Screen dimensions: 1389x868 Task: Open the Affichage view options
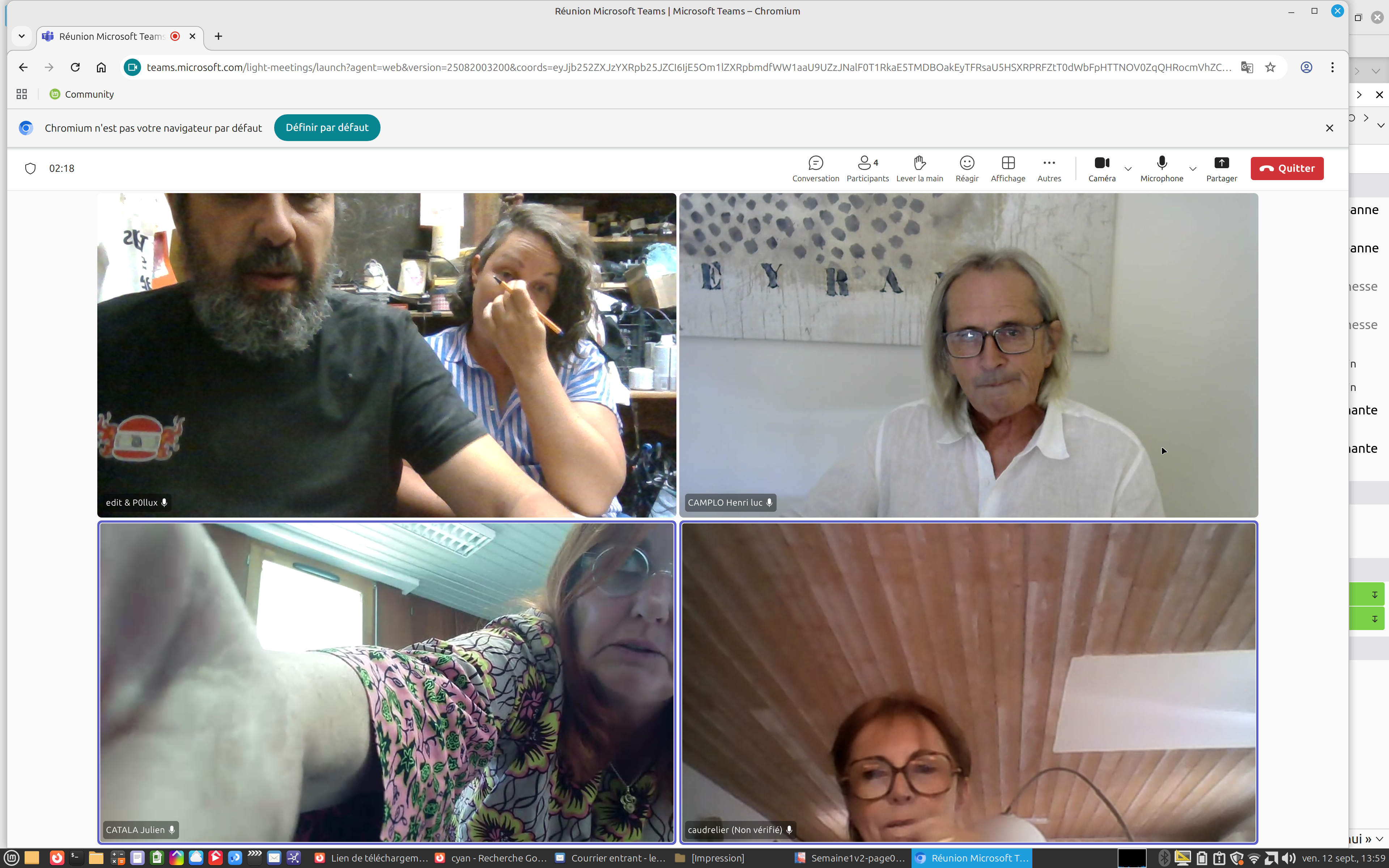(x=1008, y=169)
